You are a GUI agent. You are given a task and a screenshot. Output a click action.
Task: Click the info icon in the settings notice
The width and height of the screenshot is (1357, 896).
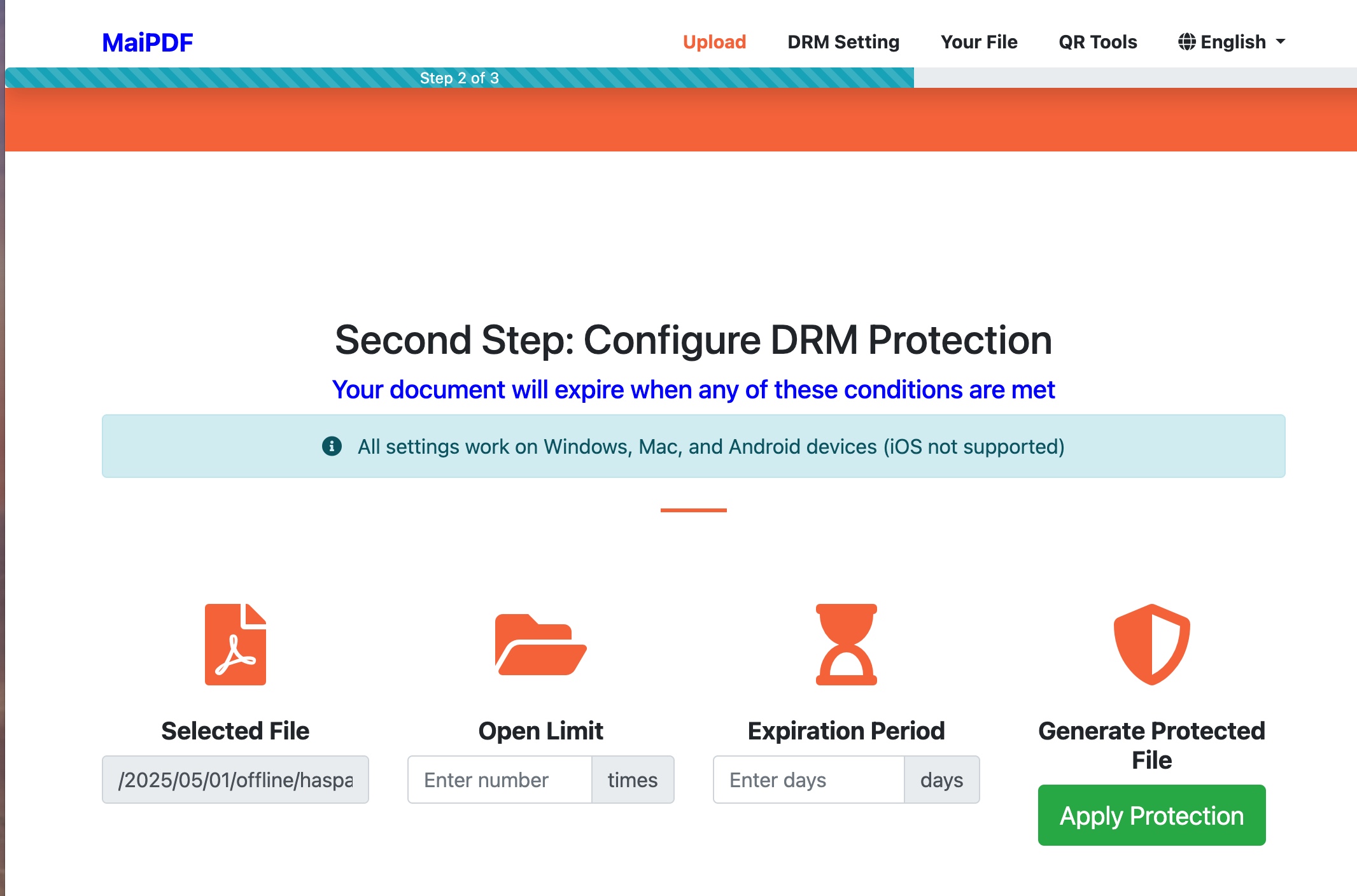[x=332, y=446]
